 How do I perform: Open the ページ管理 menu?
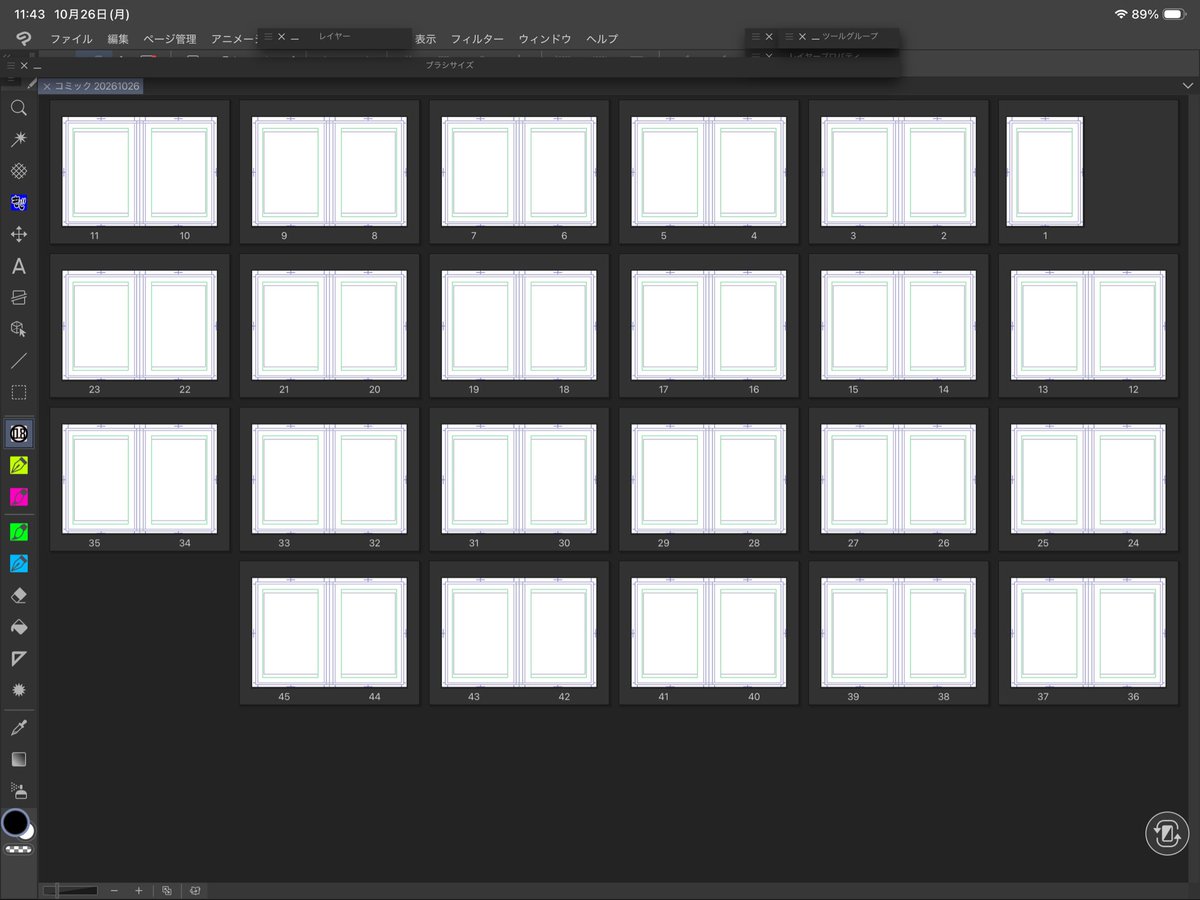click(170, 39)
